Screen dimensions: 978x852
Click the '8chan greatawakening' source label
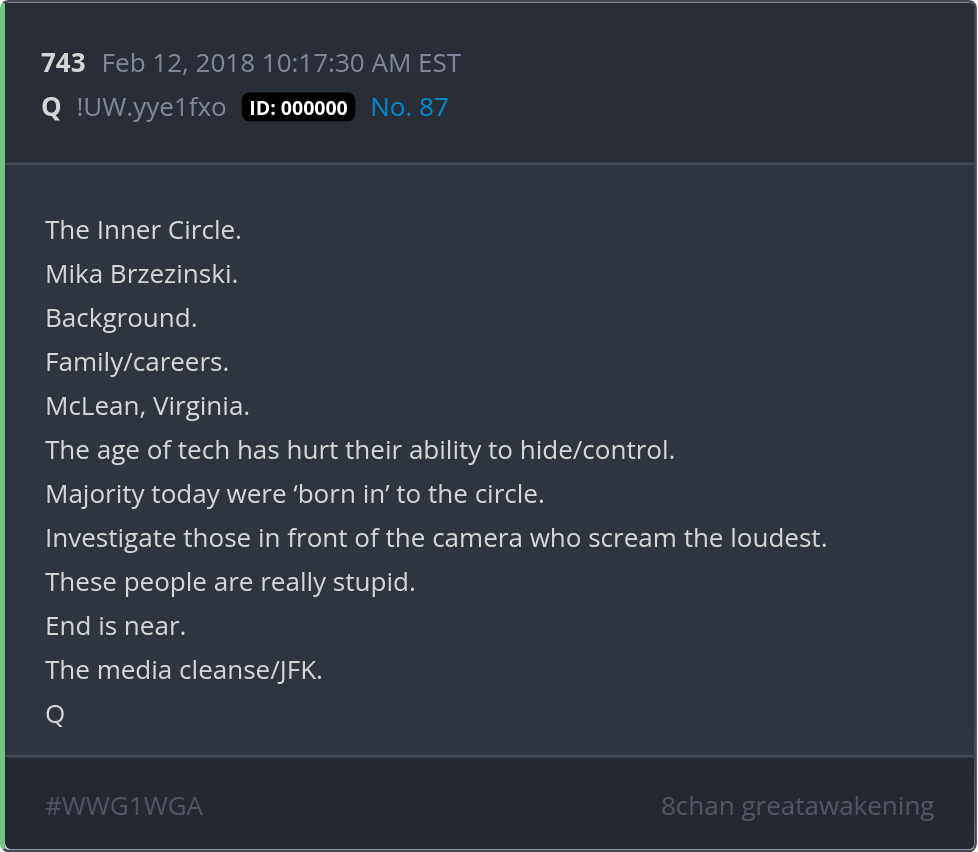[x=797, y=806]
